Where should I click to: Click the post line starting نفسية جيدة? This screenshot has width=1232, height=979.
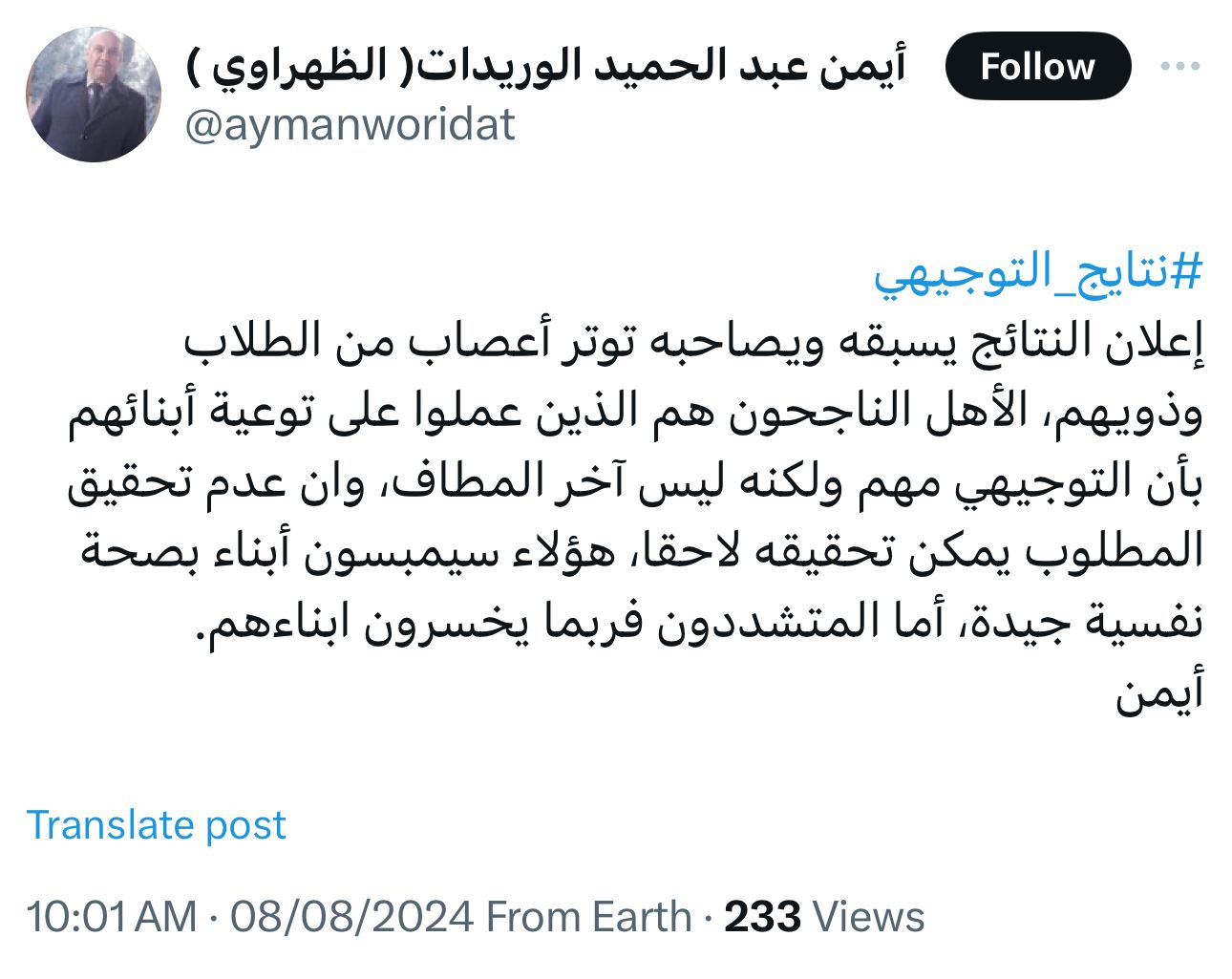(705, 622)
